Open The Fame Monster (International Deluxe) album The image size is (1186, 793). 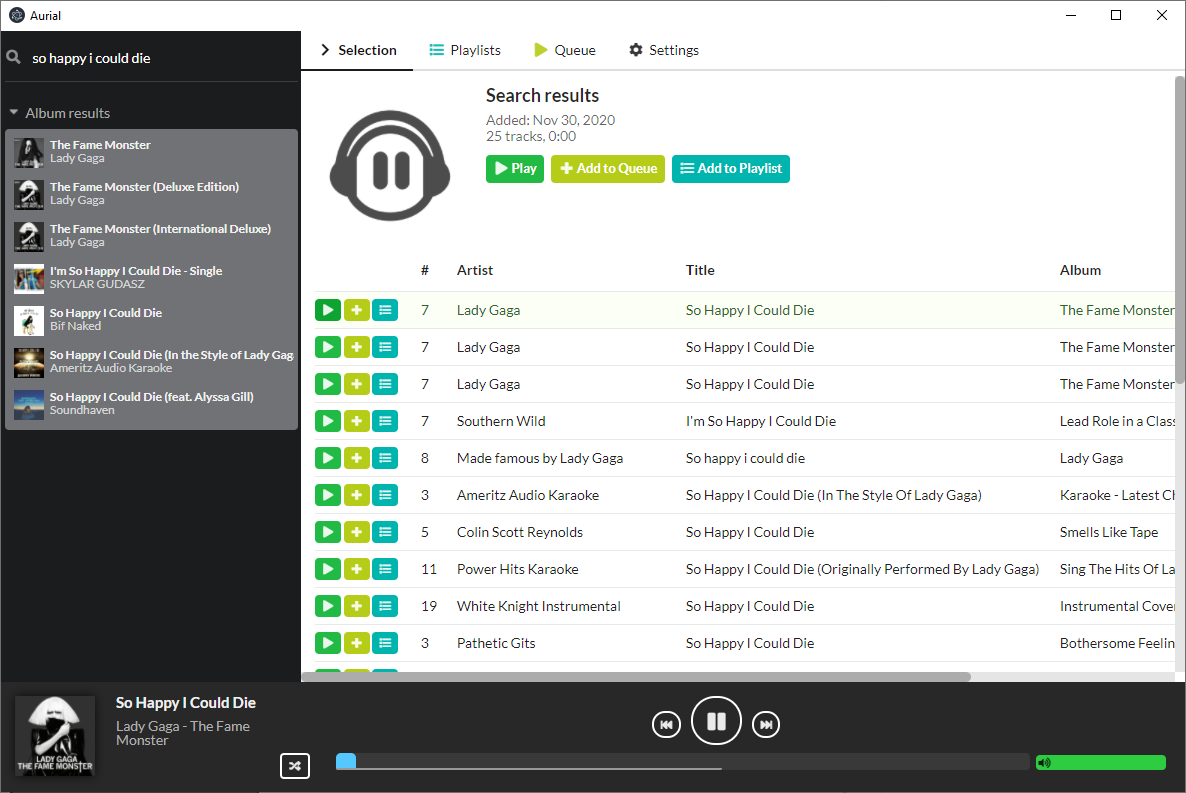[x=151, y=235]
